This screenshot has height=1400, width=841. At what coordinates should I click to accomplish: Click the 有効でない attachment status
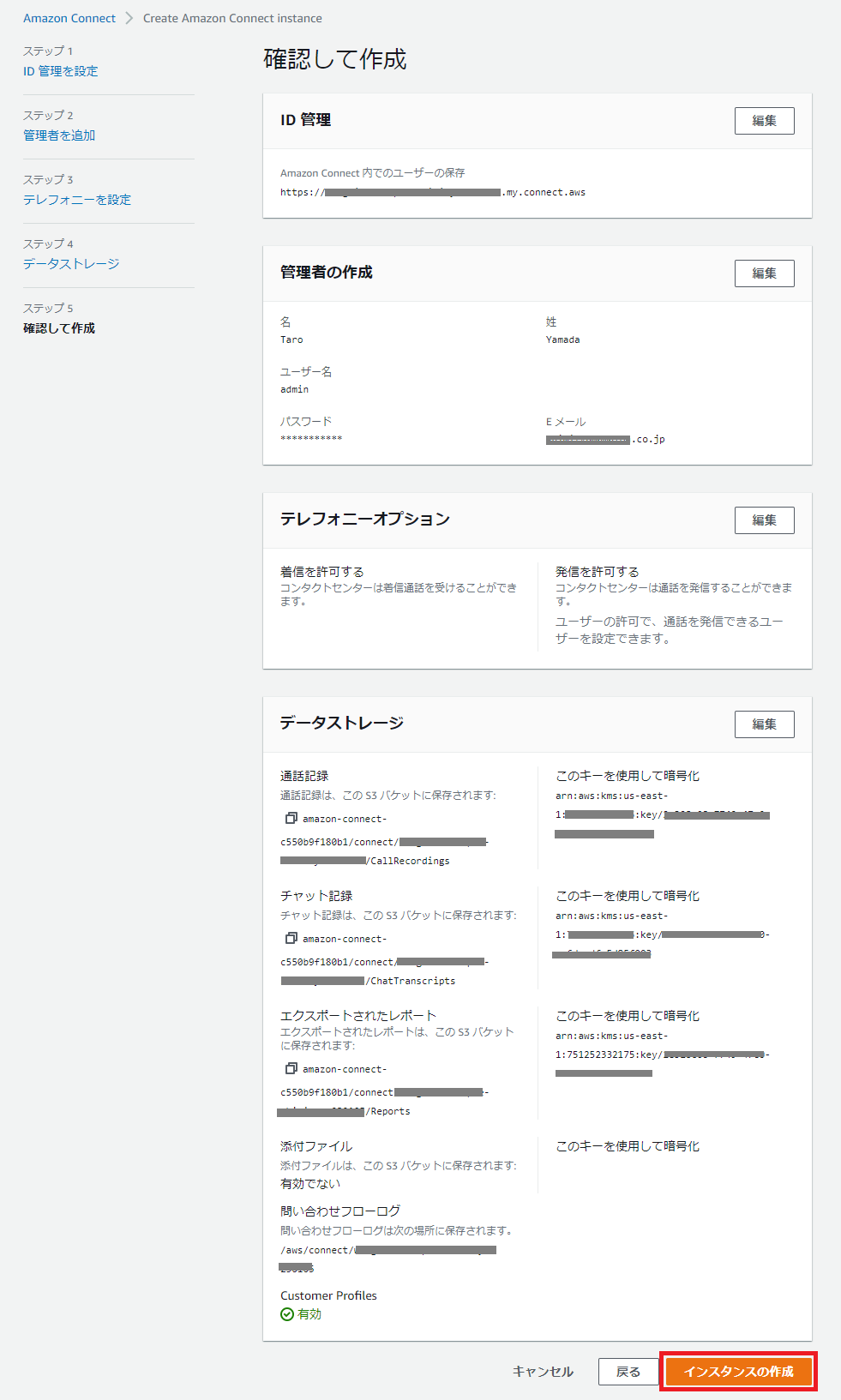(x=310, y=1184)
